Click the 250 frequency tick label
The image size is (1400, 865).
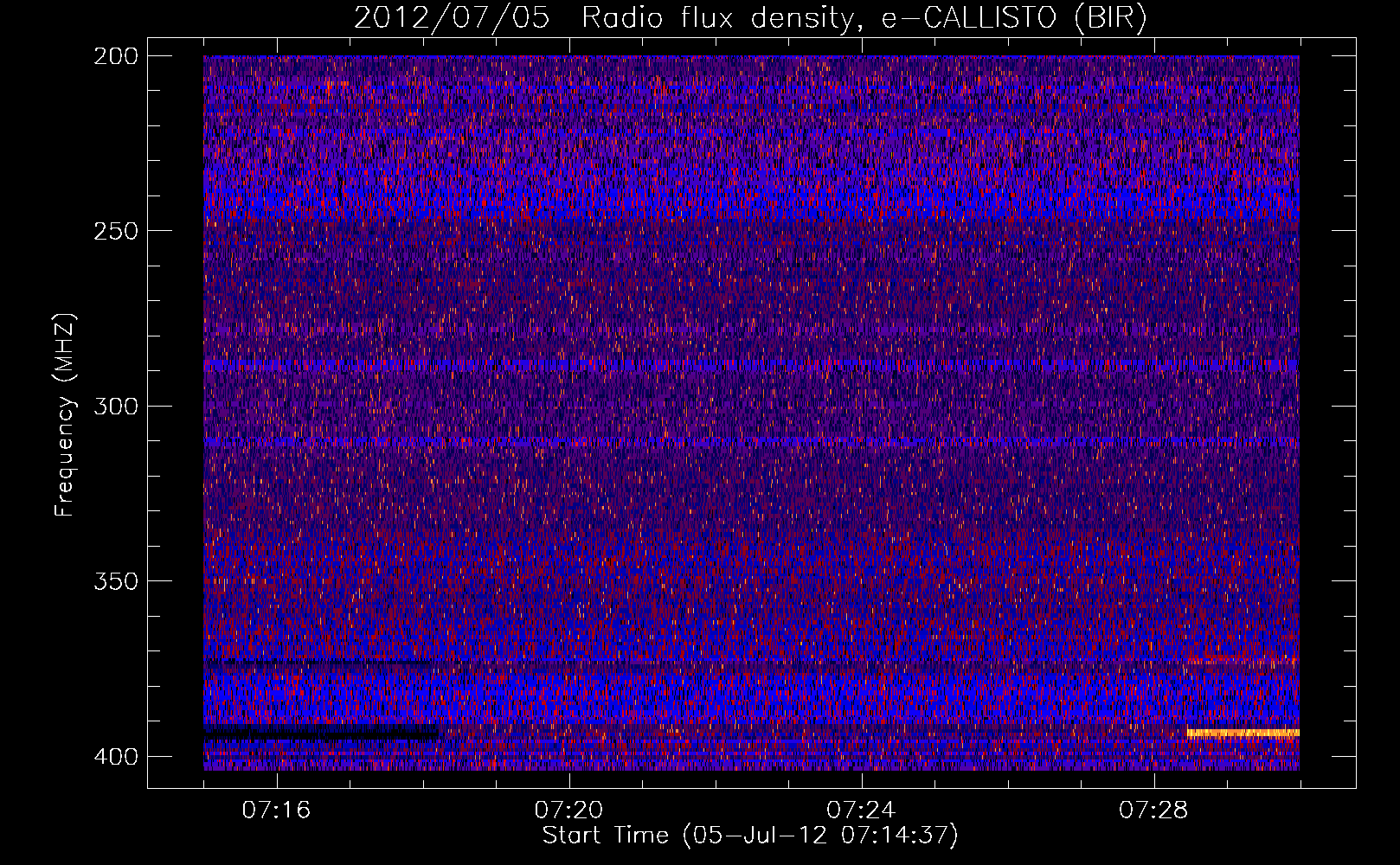116,231
